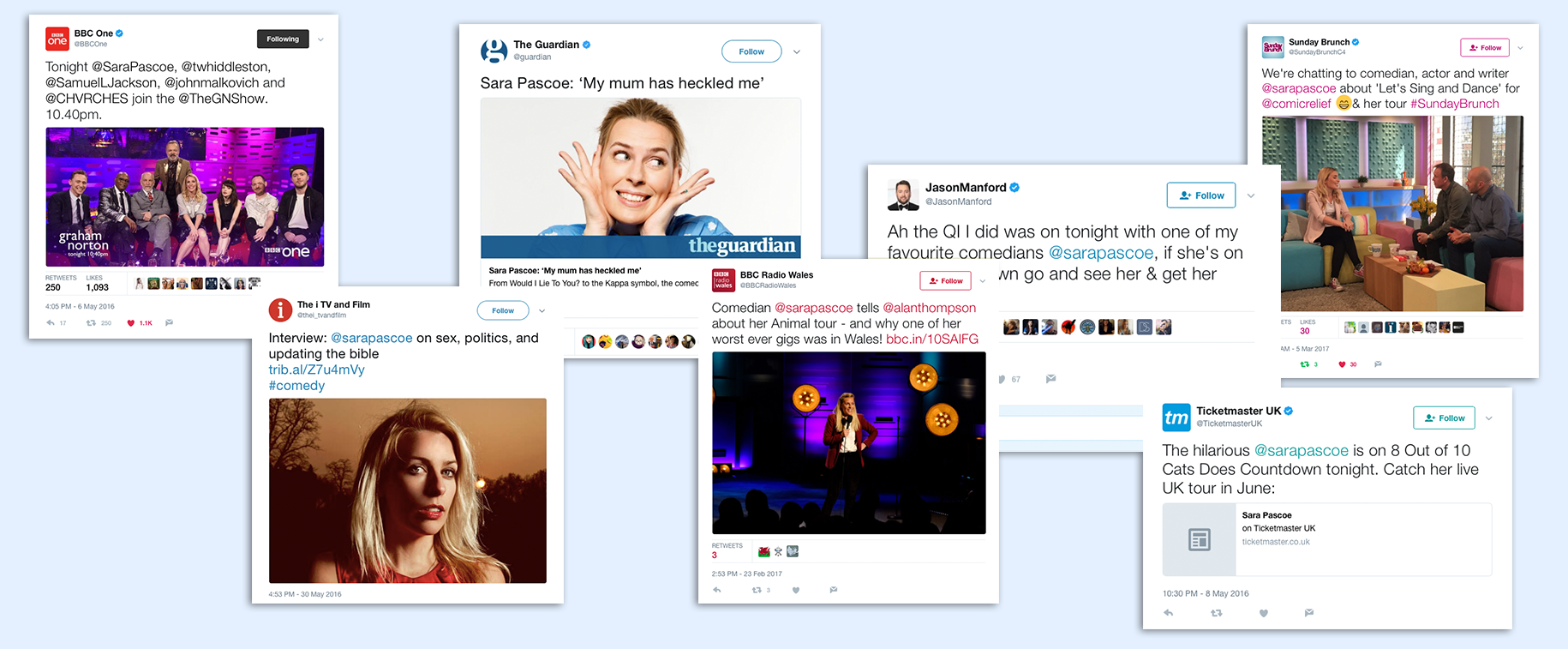Viewport: 1568px width, 649px height.
Task: Click BBC One's verified badge
Action: click(120, 33)
